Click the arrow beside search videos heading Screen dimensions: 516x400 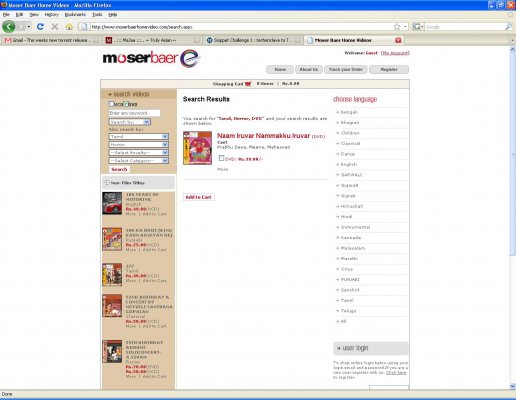pos(110,94)
